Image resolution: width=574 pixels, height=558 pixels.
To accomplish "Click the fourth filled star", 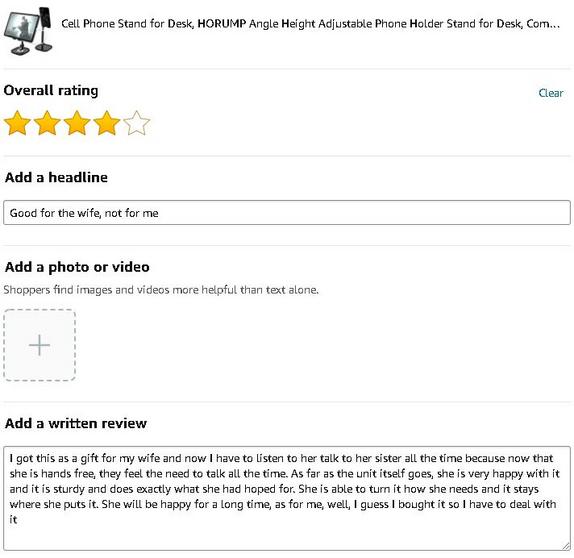I will point(107,123).
